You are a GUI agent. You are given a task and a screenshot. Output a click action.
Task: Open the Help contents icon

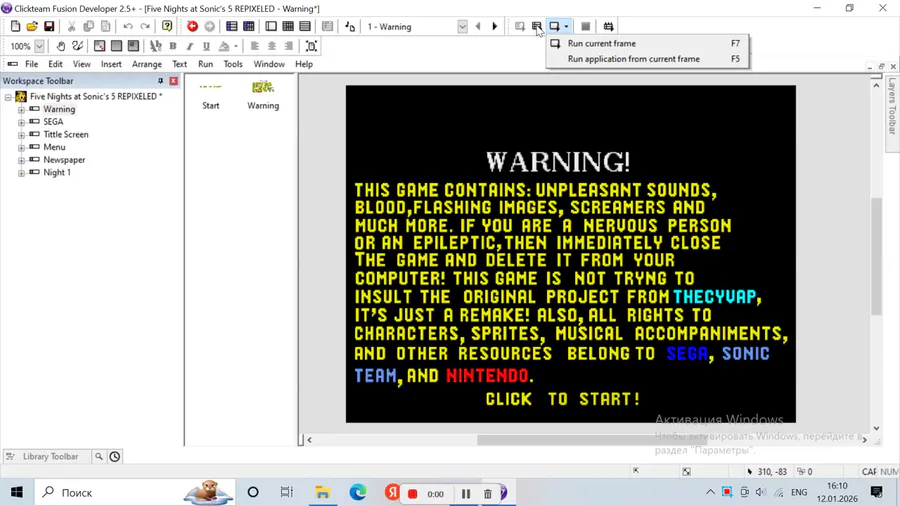[x=167, y=26]
